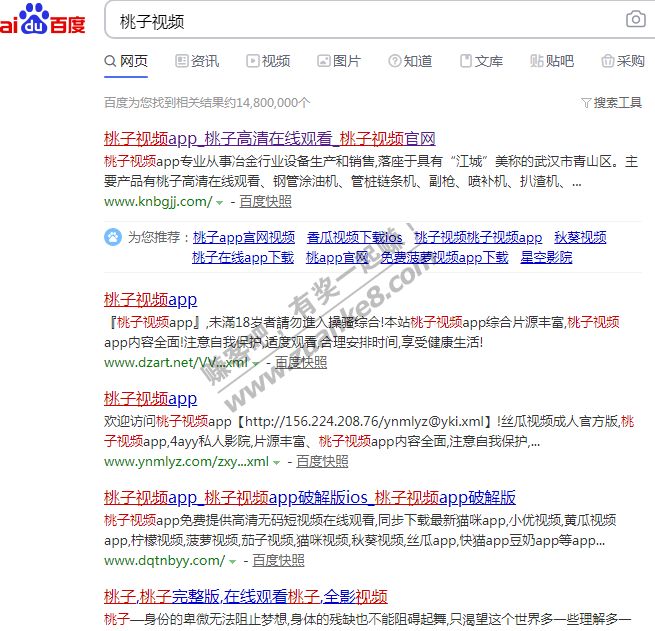Switch to the 视频 tab
Image resolution: width=655 pixels, height=631 pixels.
[x=268, y=61]
